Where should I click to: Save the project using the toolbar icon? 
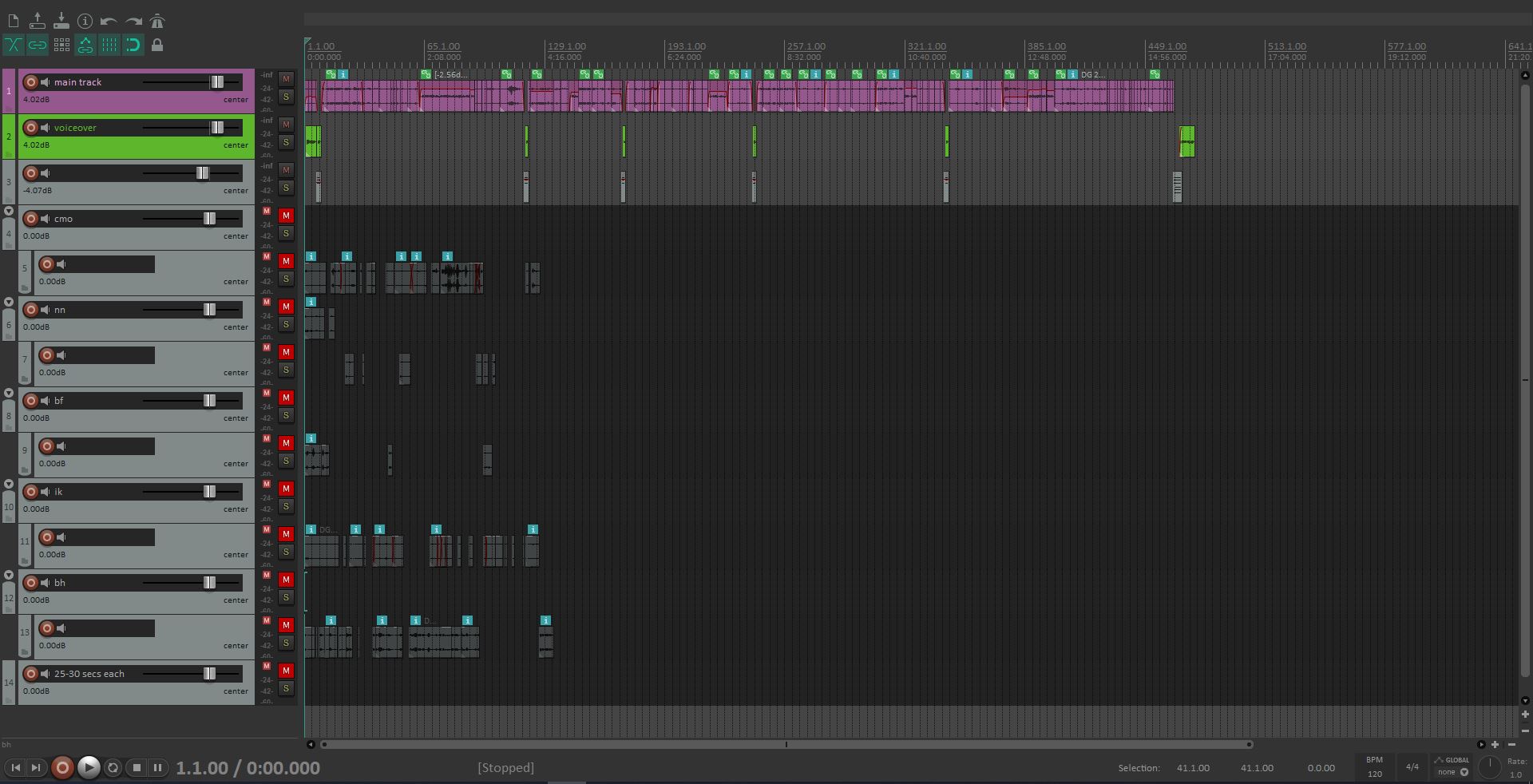(x=61, y=21)
